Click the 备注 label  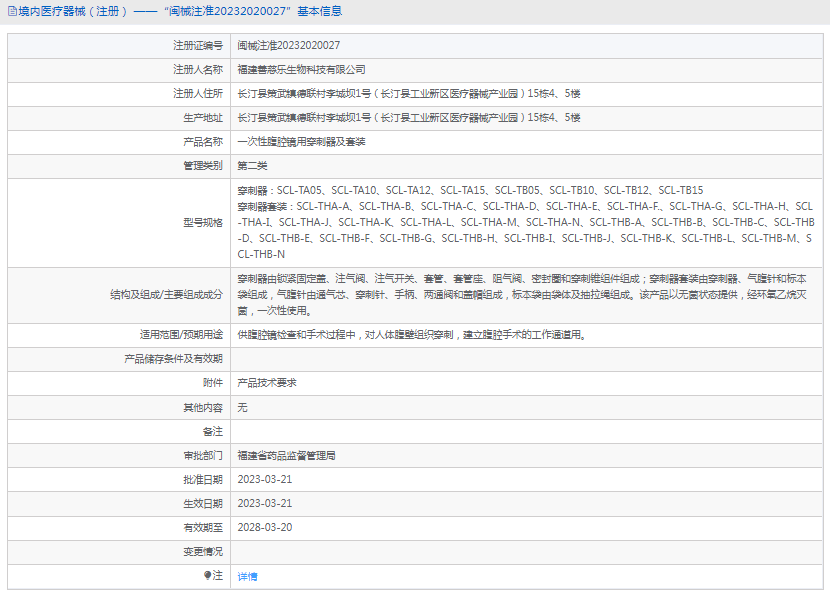pyautogui.click(x=213, y=431)
